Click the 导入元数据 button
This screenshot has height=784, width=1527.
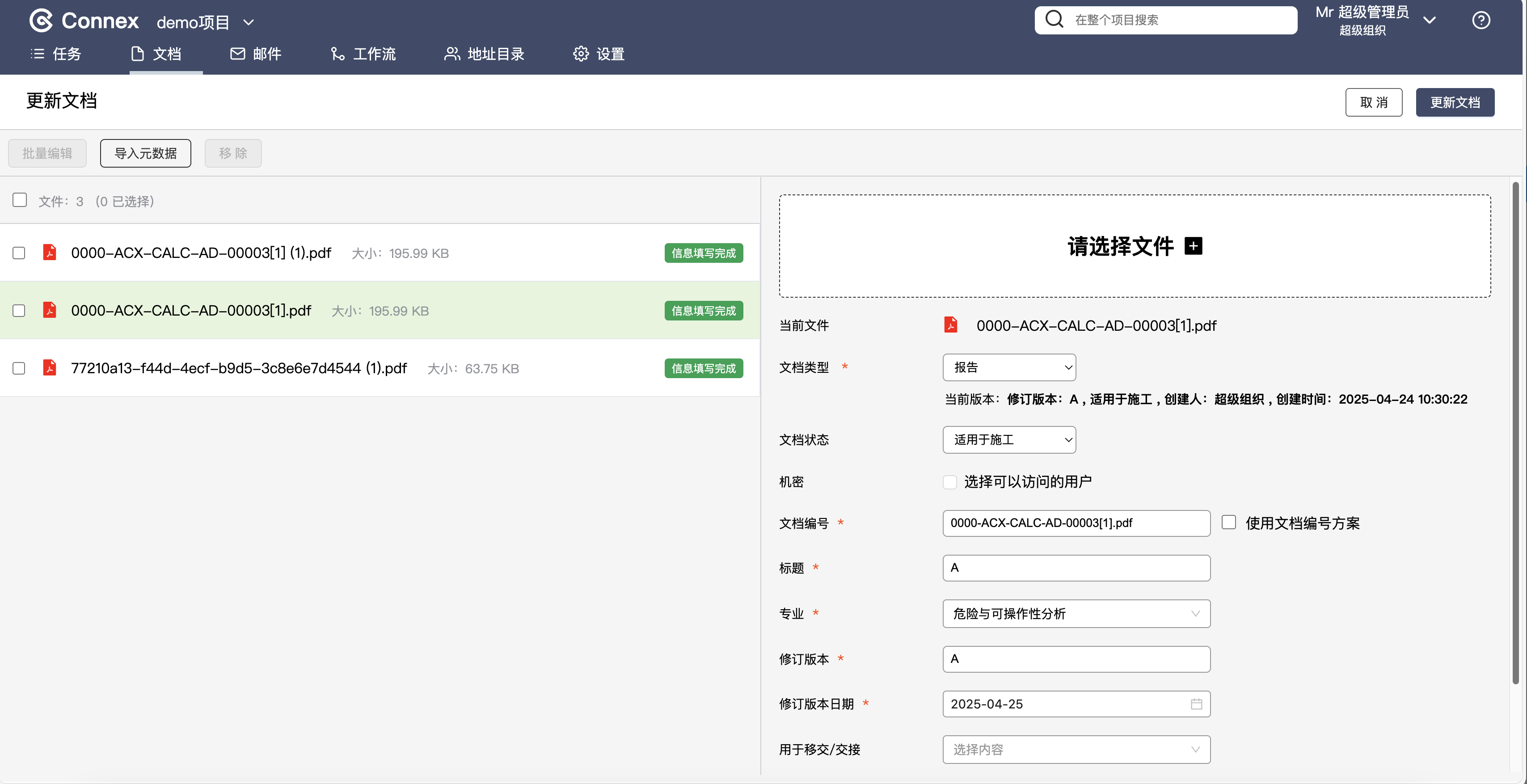pyautogui.click(x=145, y=153)
